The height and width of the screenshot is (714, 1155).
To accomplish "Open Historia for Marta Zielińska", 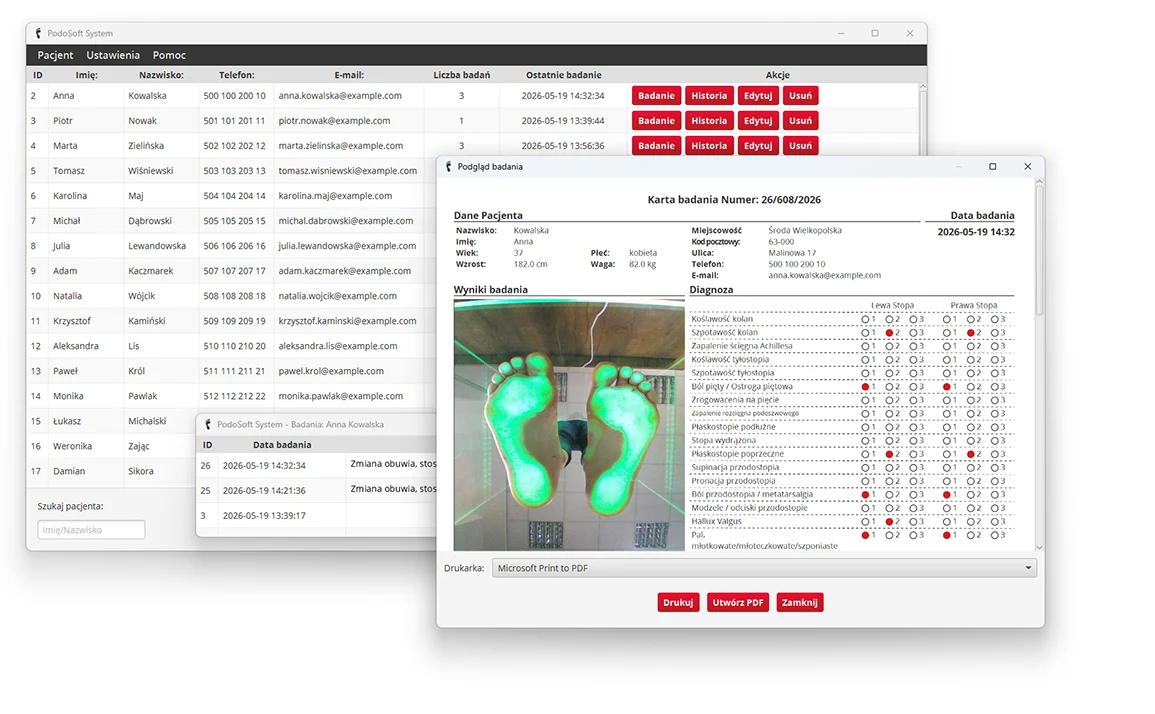I will pos(709,145).
